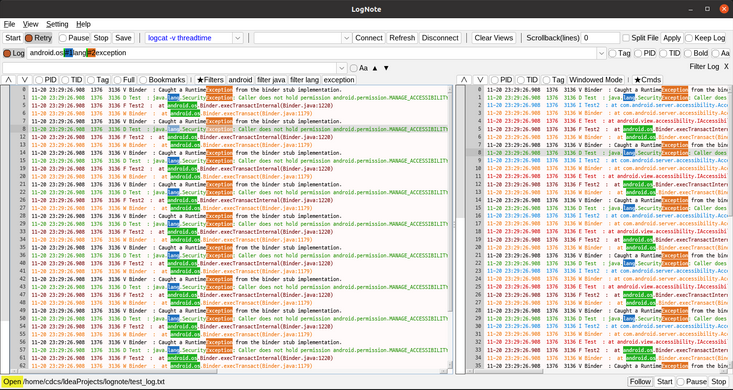
Task: Focus the log filter text field
Action: pyautogui.click(x=311, y=53)
